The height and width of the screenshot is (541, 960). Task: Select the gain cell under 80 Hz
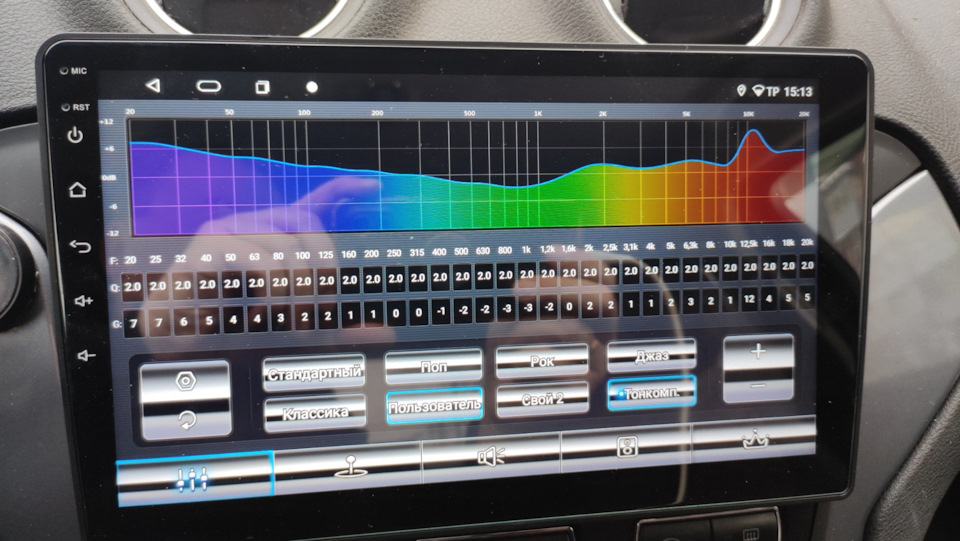click(x=280, y=318)
